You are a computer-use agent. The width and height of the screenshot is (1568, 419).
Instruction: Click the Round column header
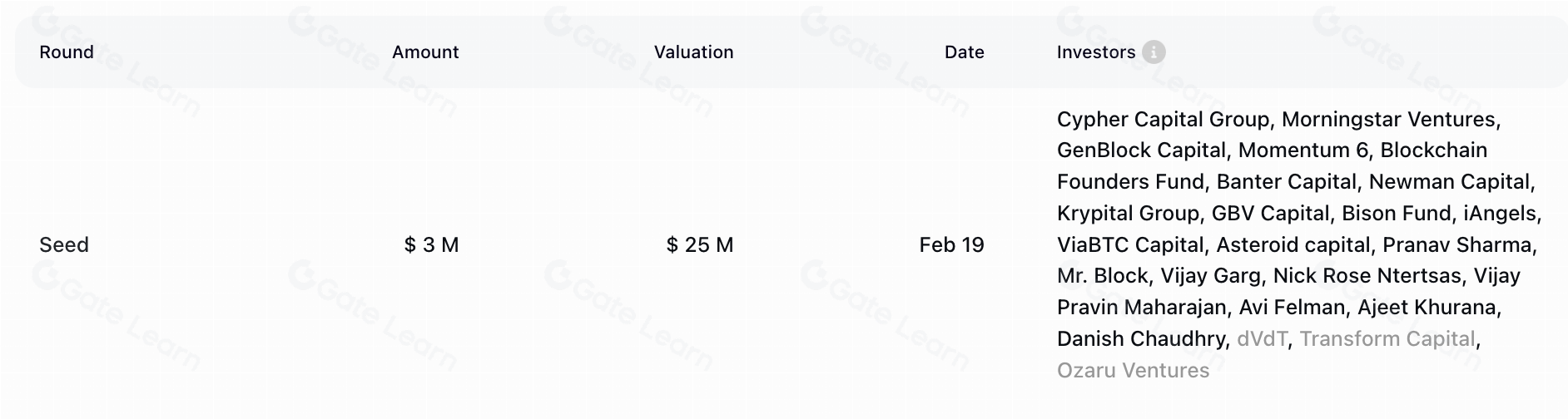[x=67, y=52]
